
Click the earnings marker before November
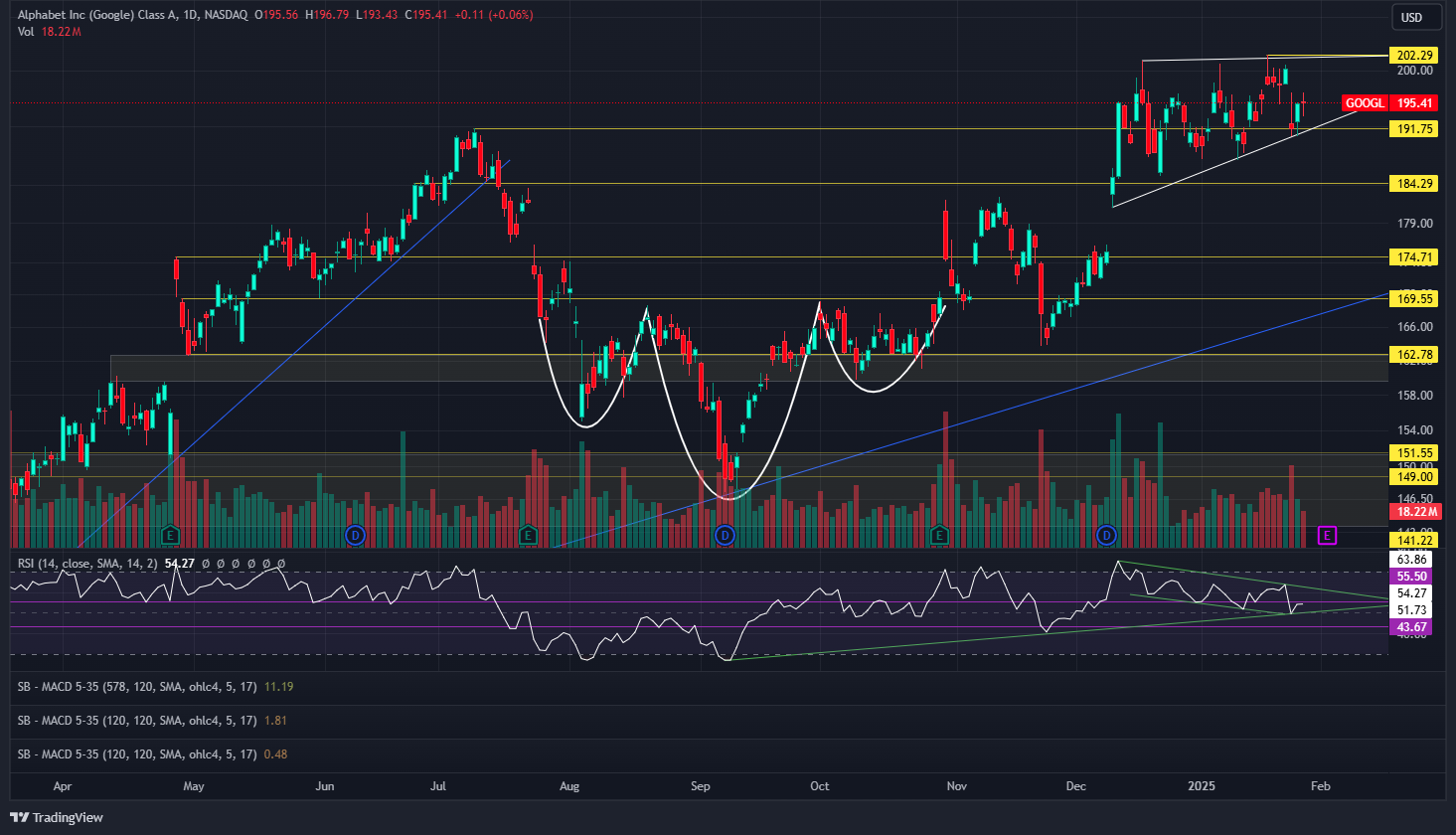(939, 536)
